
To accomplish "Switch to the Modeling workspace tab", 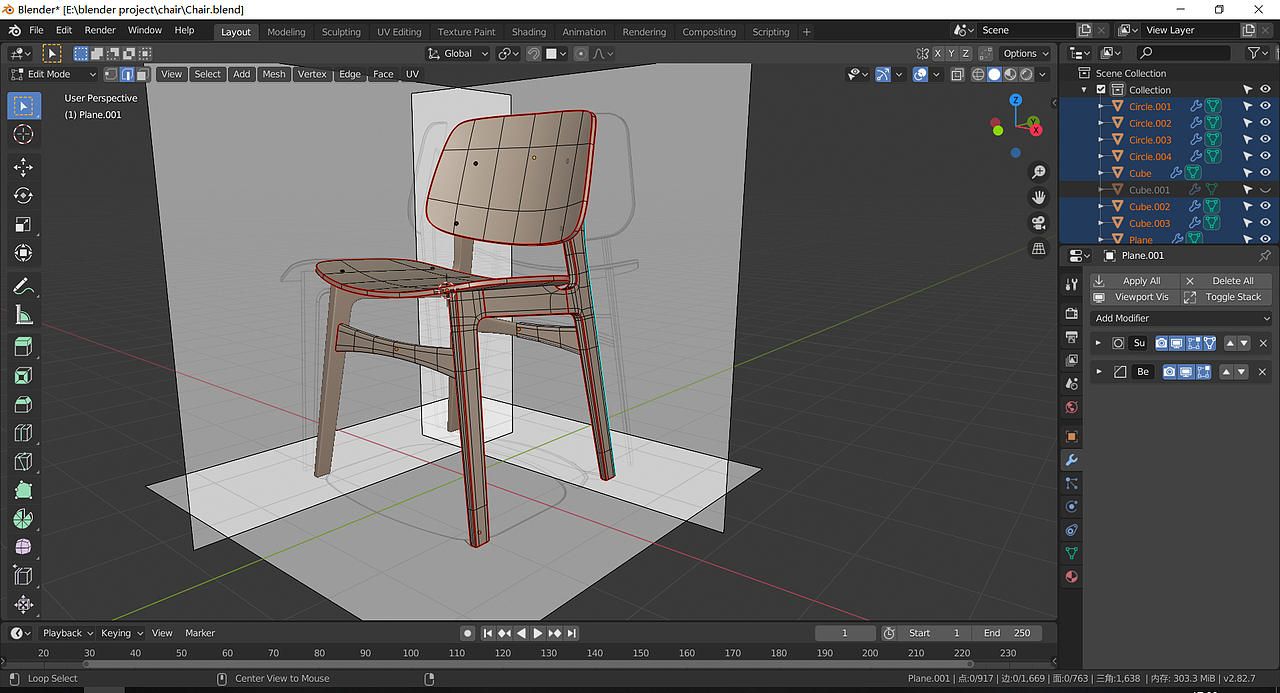I will [286, 32].
